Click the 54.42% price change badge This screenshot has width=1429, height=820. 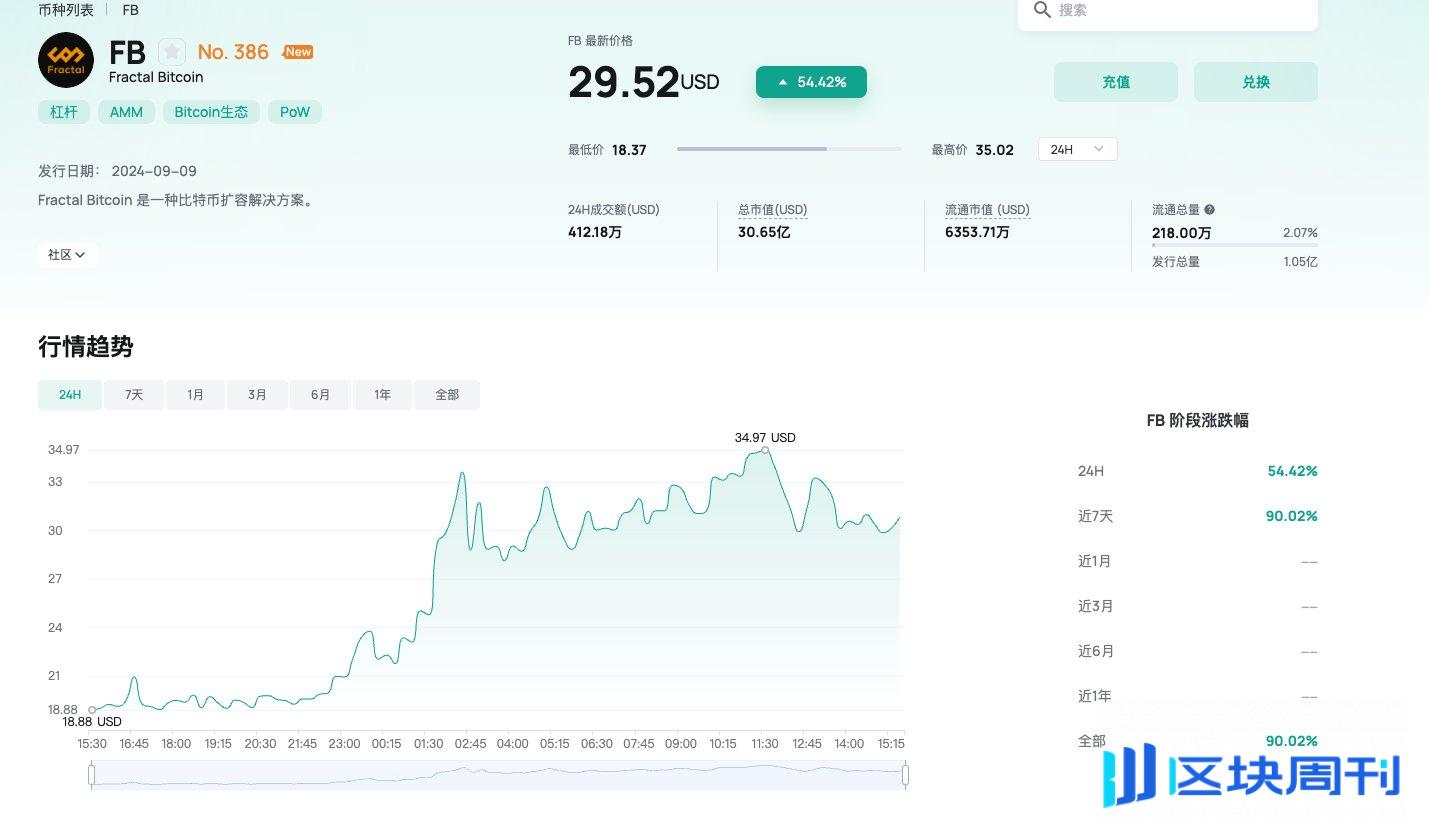click(811, 82)
